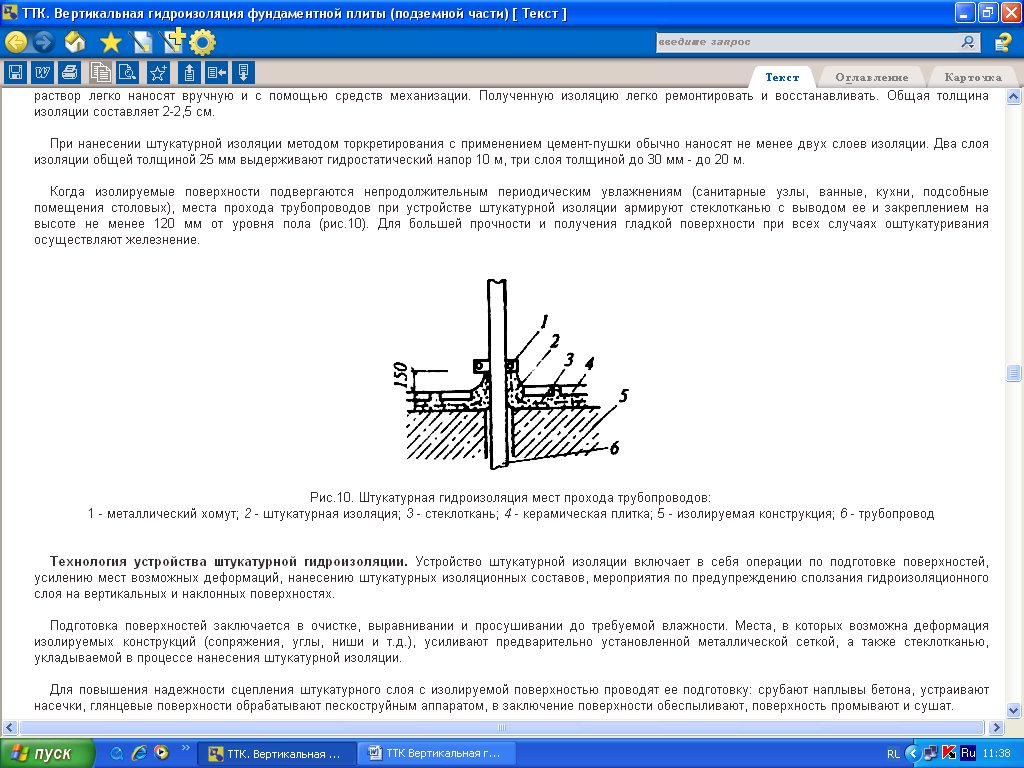Print the document using printer icon
Image resolution: width=1024 pixels, height=768 pixels.
point(69,72)
